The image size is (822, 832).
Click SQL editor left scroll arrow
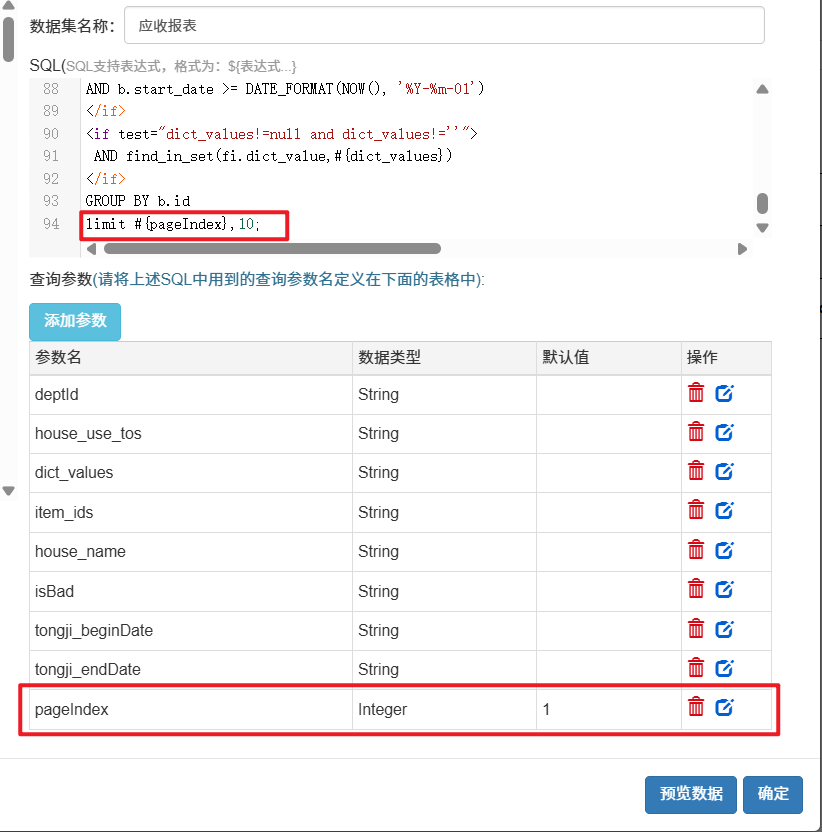(x=91, y=249)
